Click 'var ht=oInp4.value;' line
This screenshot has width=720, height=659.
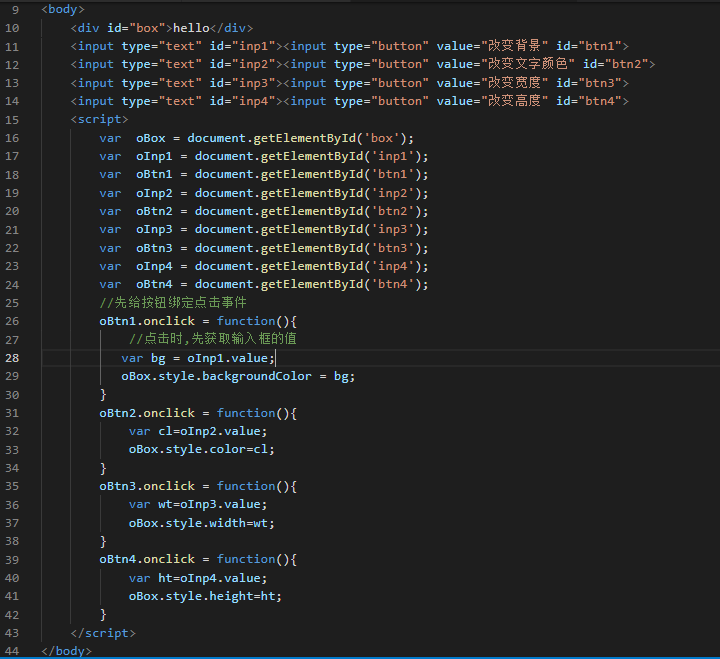pyautogui.click(x=198, y=578)
